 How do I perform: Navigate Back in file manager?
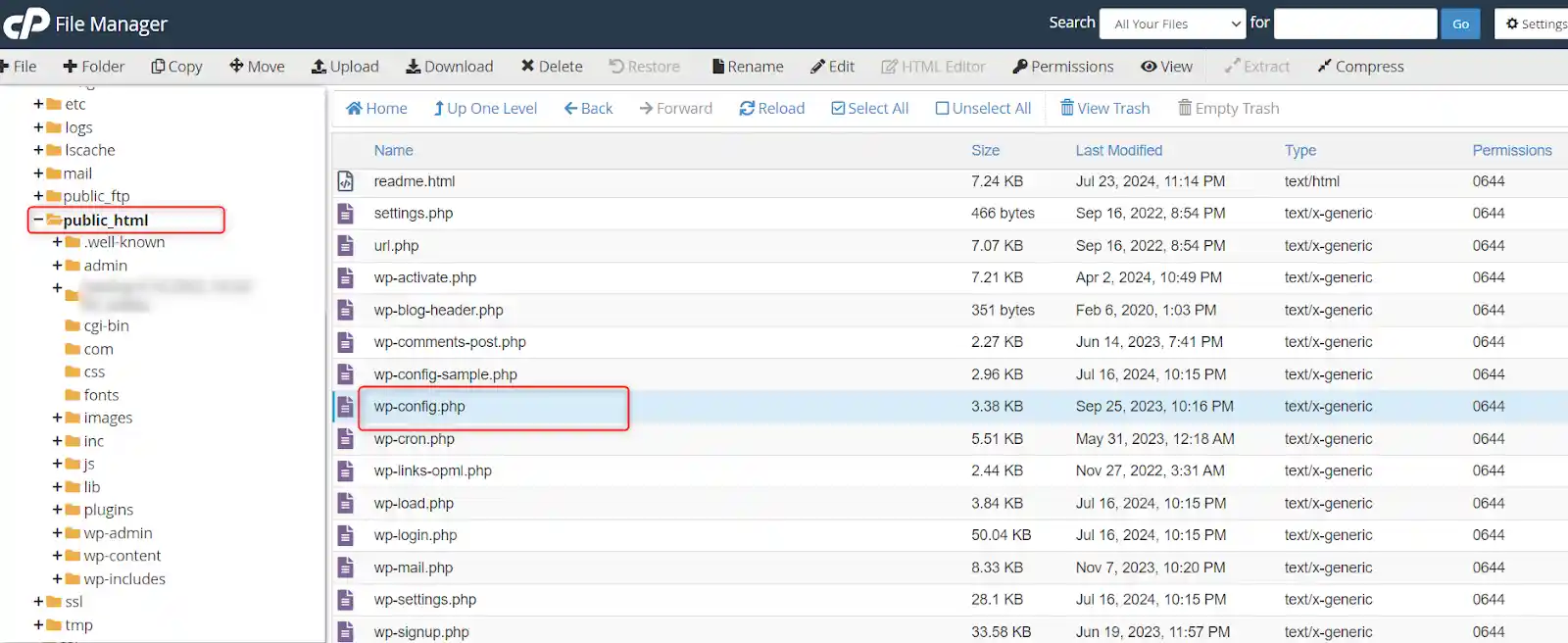coord(588,109)
